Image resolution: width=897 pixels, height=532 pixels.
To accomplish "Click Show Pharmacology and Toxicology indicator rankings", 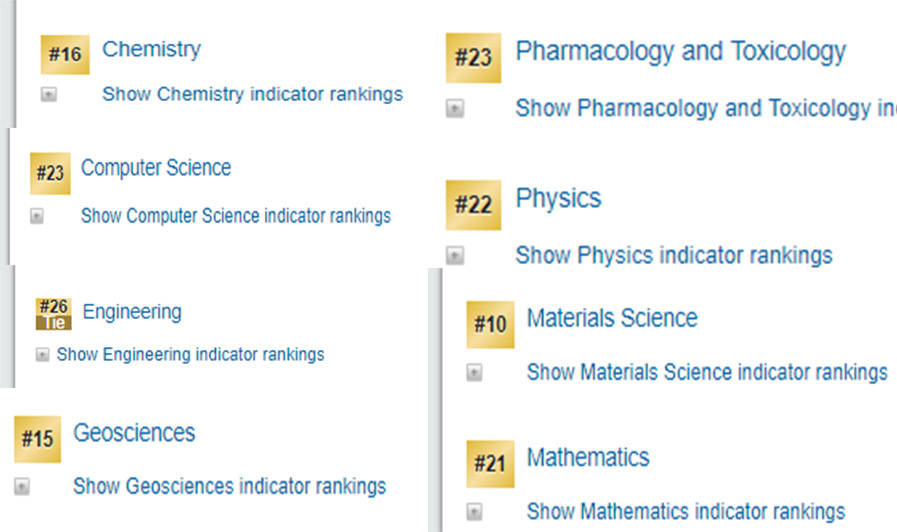I will tap(705, 108).
